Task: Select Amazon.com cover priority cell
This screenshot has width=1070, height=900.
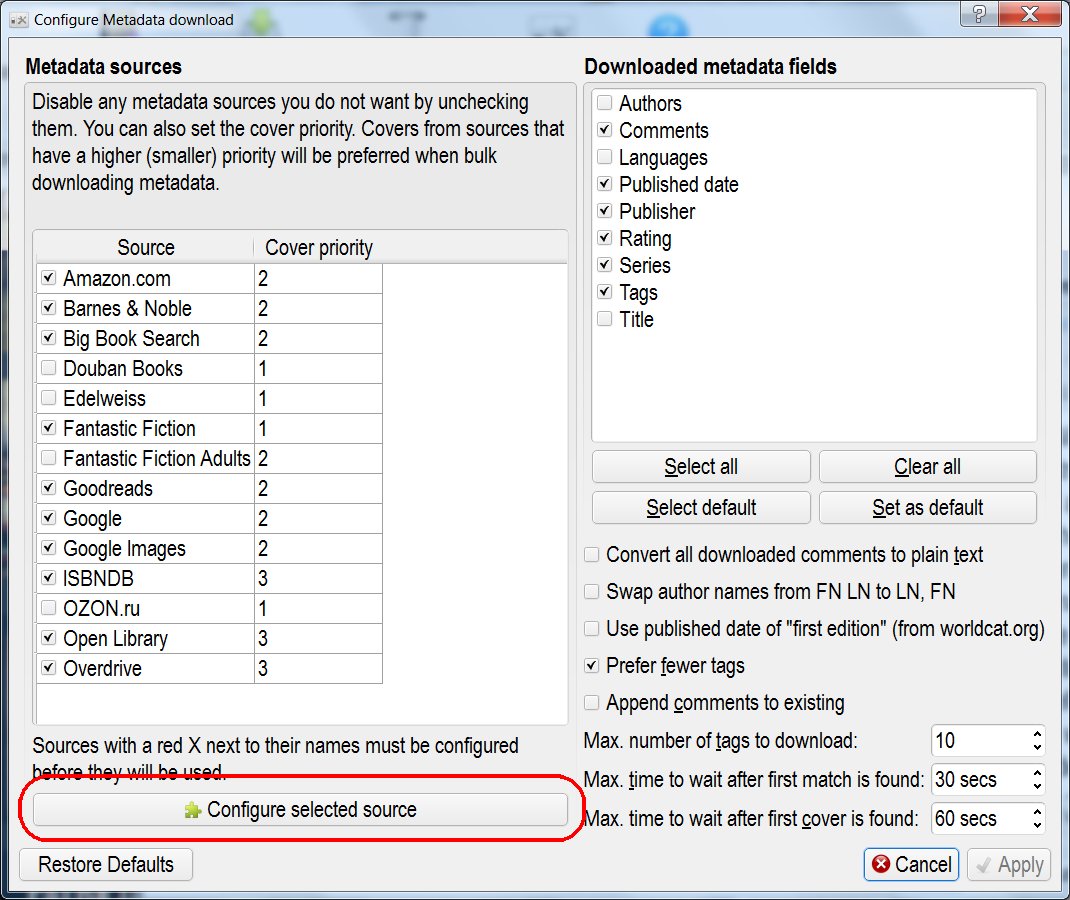Action: point(318,278)
